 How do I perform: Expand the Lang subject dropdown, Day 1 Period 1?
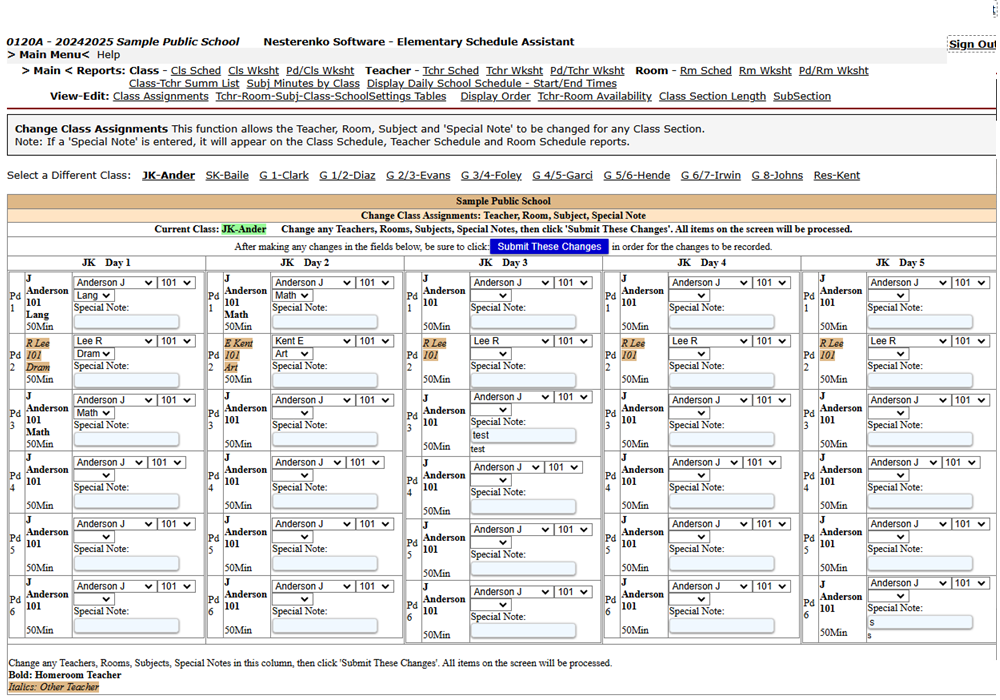point(93,296)
